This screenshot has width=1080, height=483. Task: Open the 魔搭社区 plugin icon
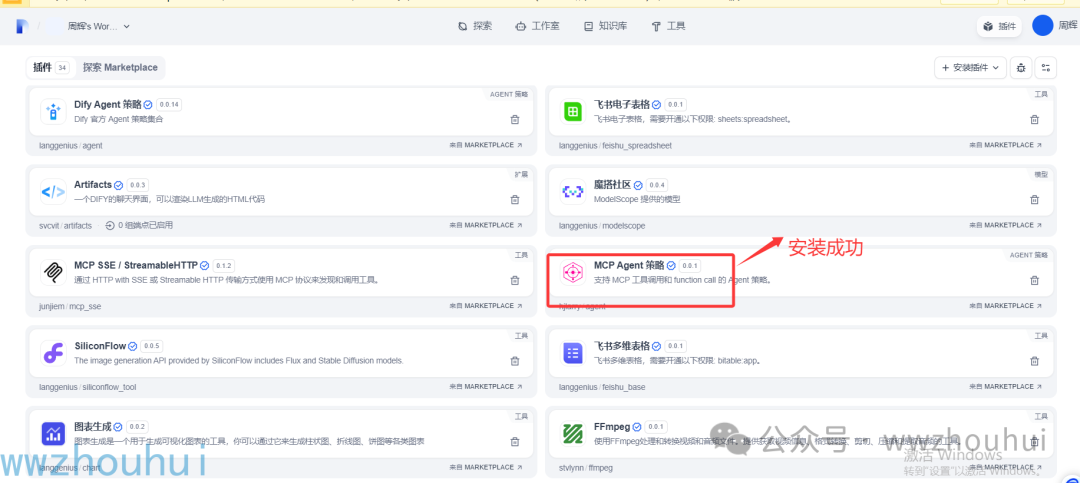(x=572, y=192)
